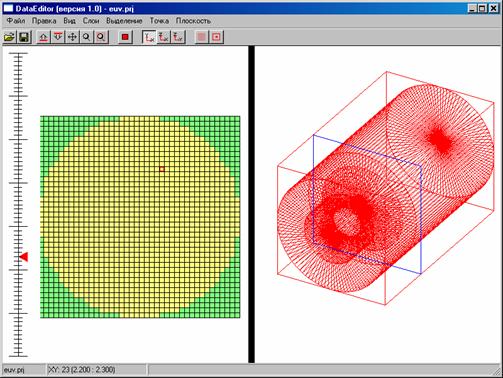Click the red triangle marker on layer ruler
The height and width of the screenshot is (378, 503).
click(x=24, y=257)
